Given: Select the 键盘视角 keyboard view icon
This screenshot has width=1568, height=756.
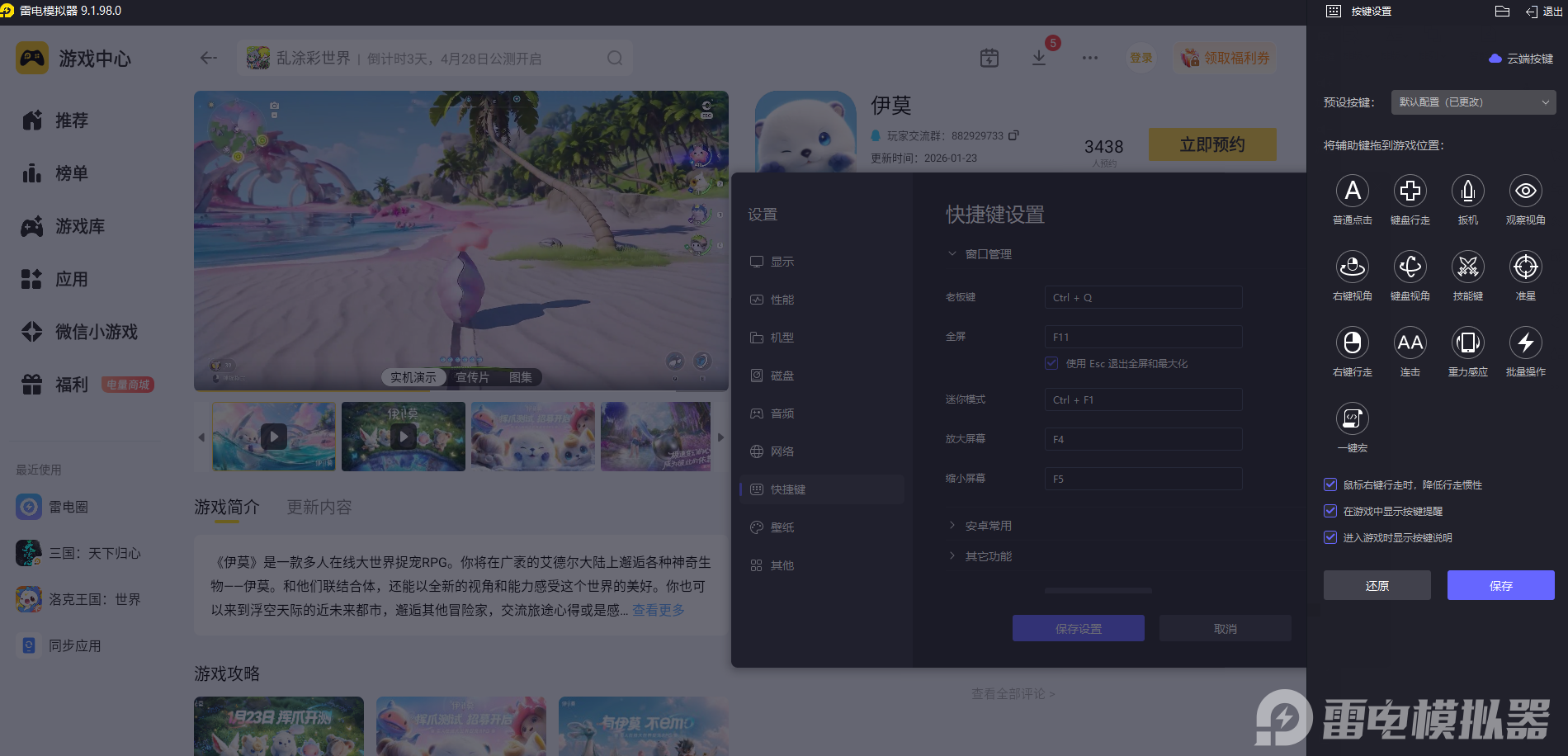Looking at the screenshot, I should 1410,267.
